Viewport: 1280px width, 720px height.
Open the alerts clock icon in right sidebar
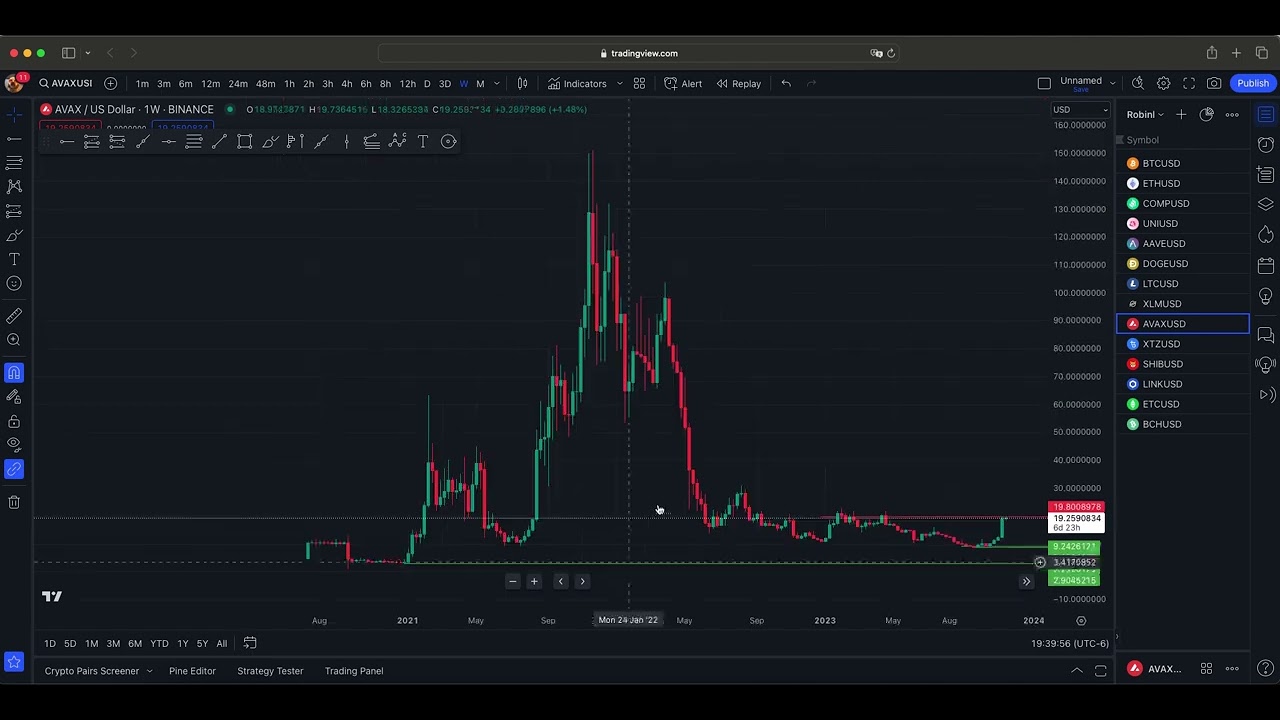(x=1266, y=145)
